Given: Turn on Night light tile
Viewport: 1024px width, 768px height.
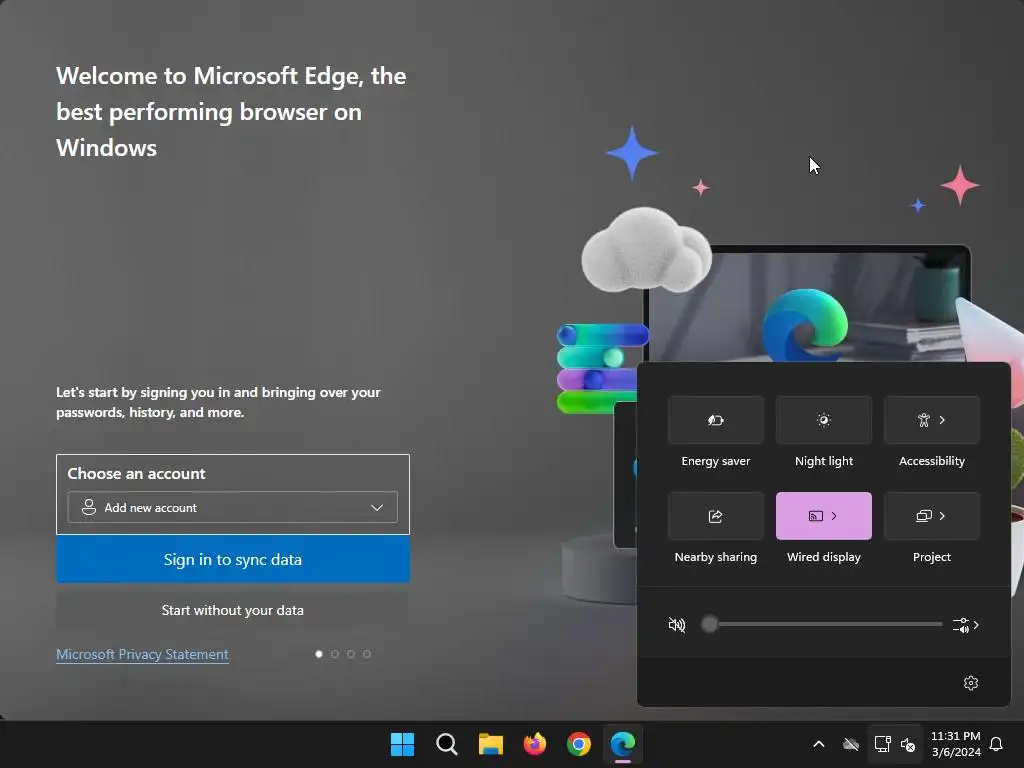Looking at the screenshot, I should [x=824, y=420].
